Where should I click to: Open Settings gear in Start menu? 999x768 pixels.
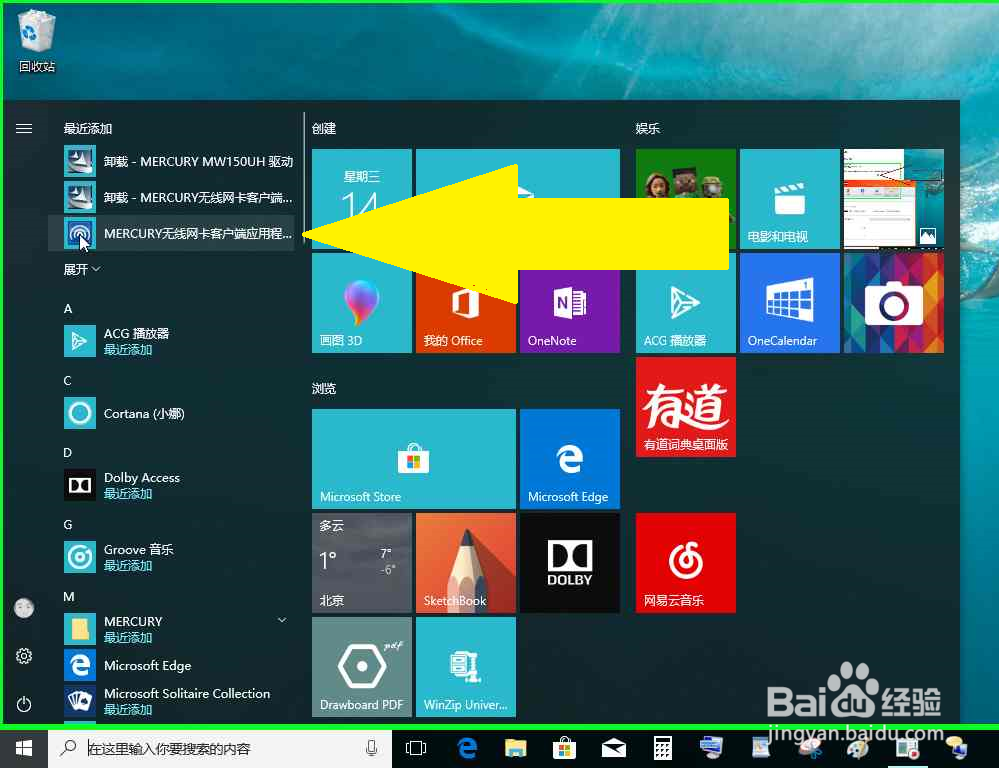coord(24,656)
